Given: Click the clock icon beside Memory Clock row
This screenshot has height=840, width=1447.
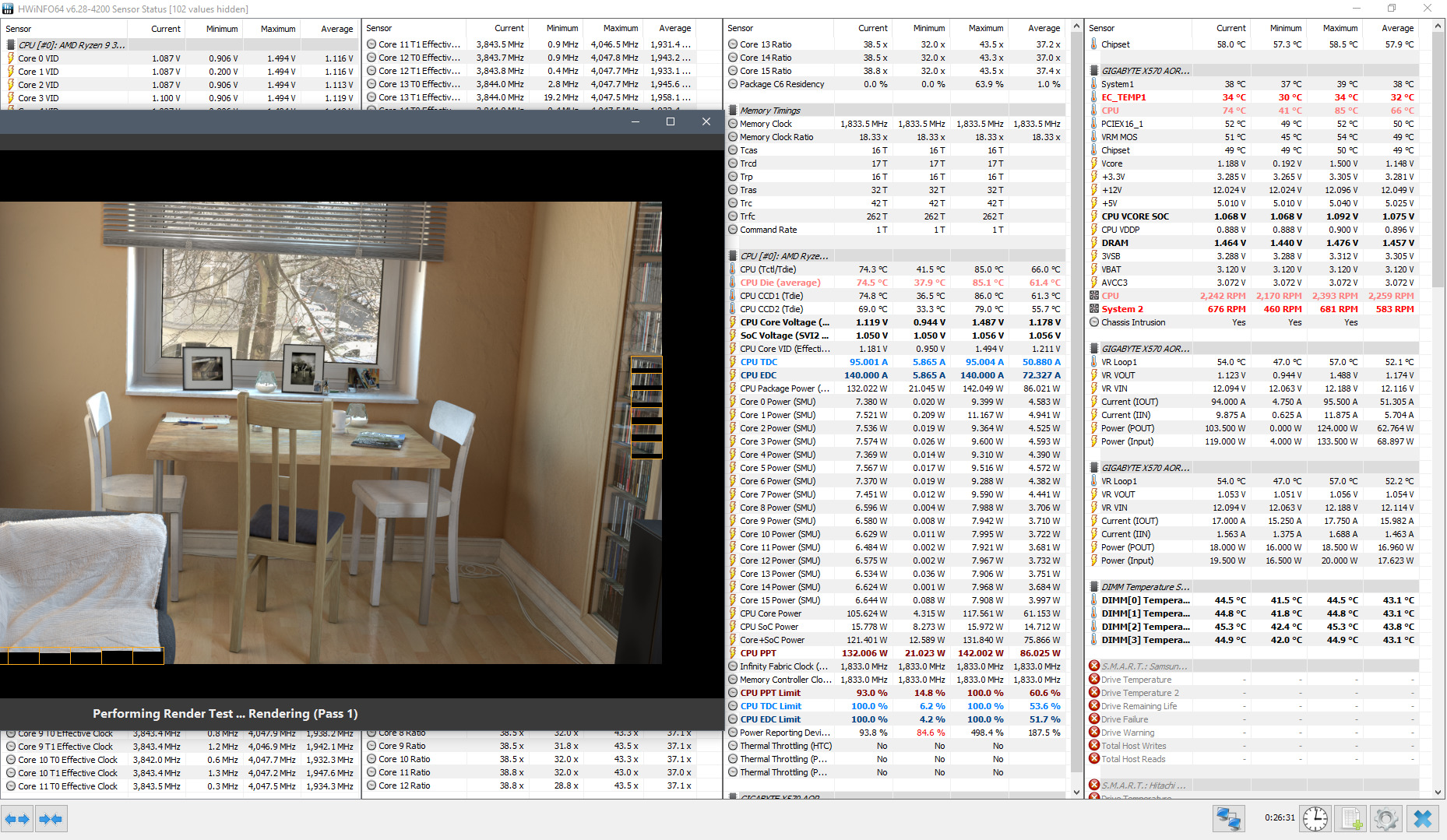Looking at the screenshot, I should pos(733,124).
